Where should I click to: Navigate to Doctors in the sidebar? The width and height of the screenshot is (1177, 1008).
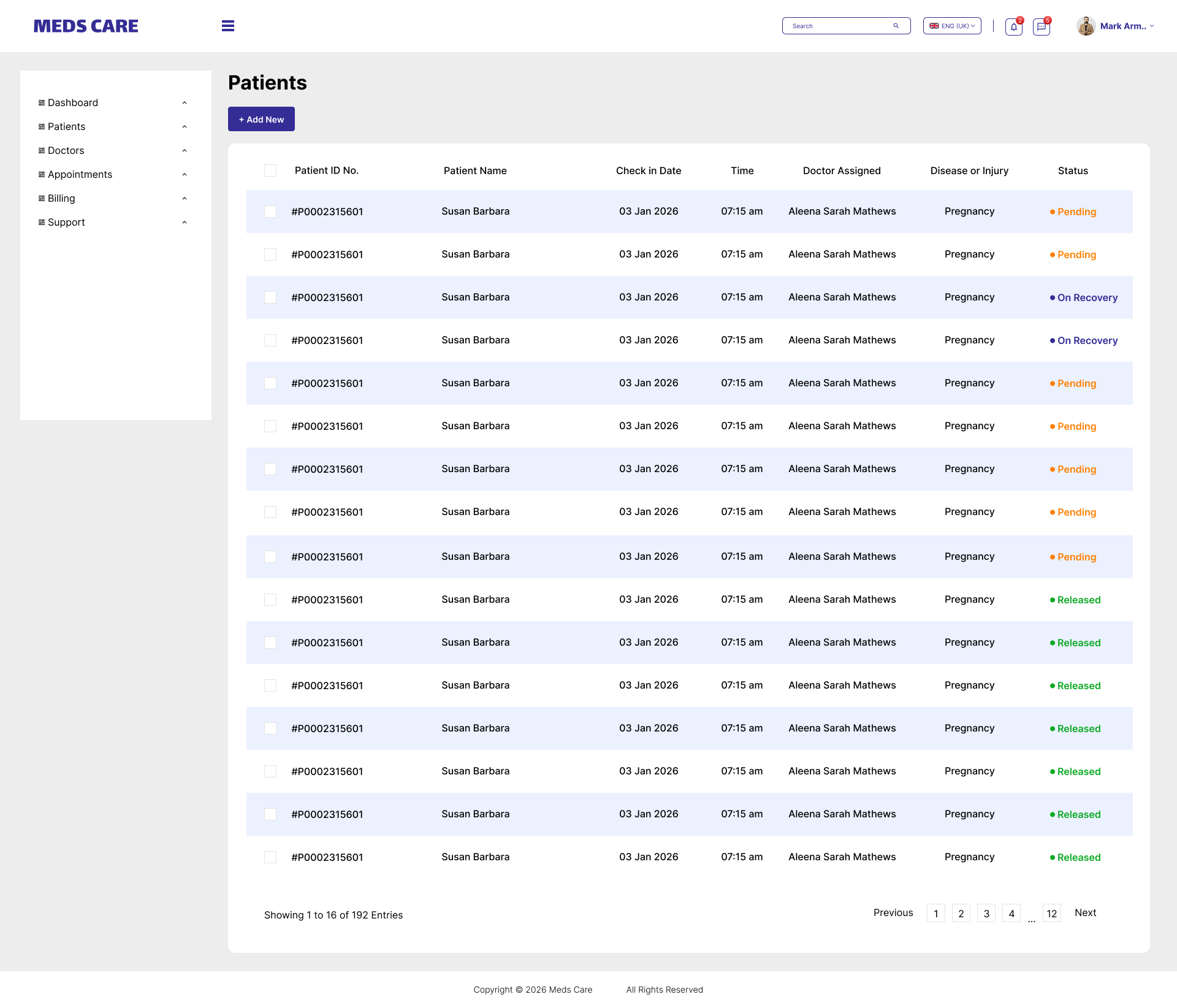tap(66, 150)
